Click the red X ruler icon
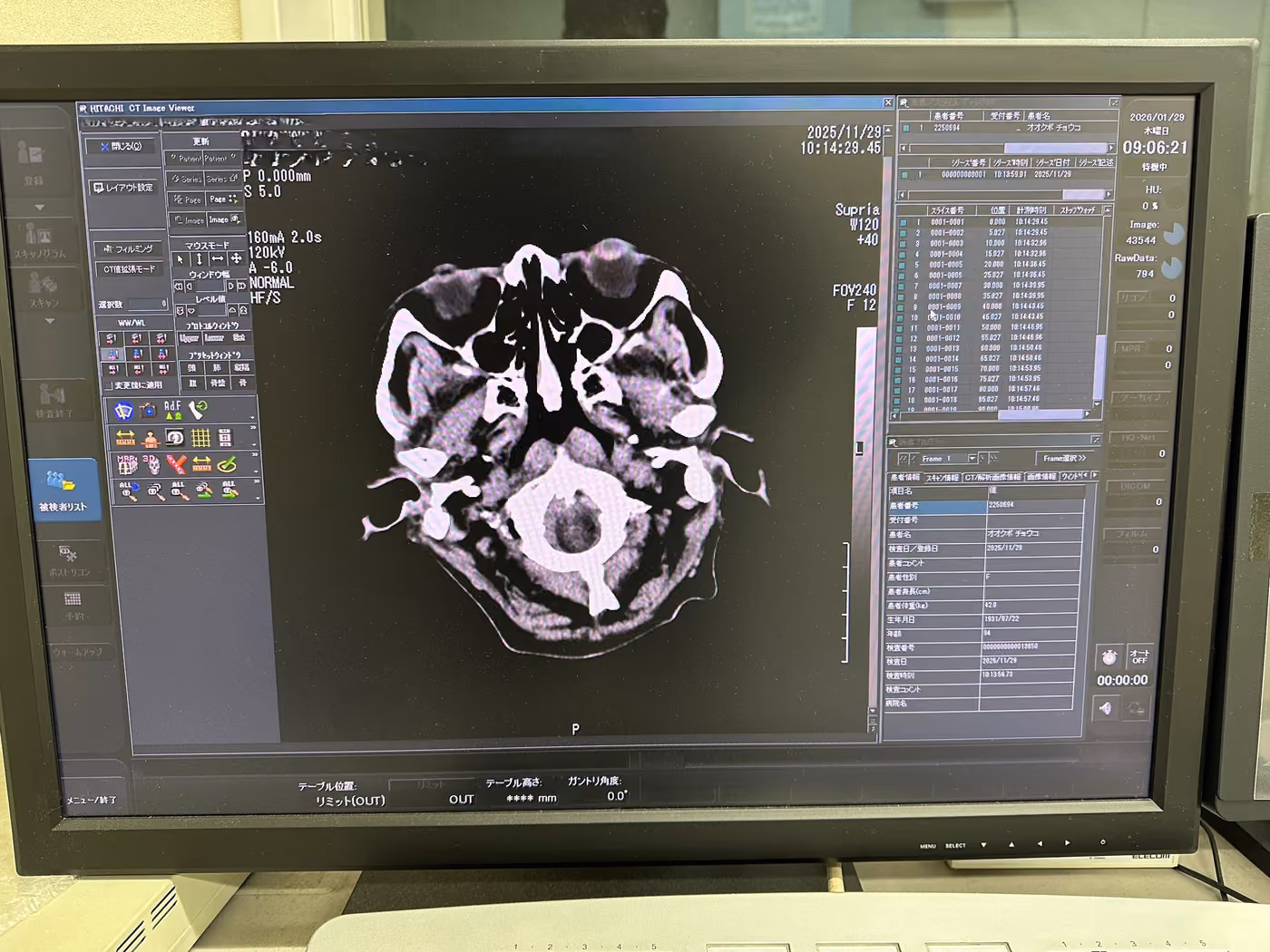Image resolution: width=1270 pixels, height=952 pixels. point(176,465)
